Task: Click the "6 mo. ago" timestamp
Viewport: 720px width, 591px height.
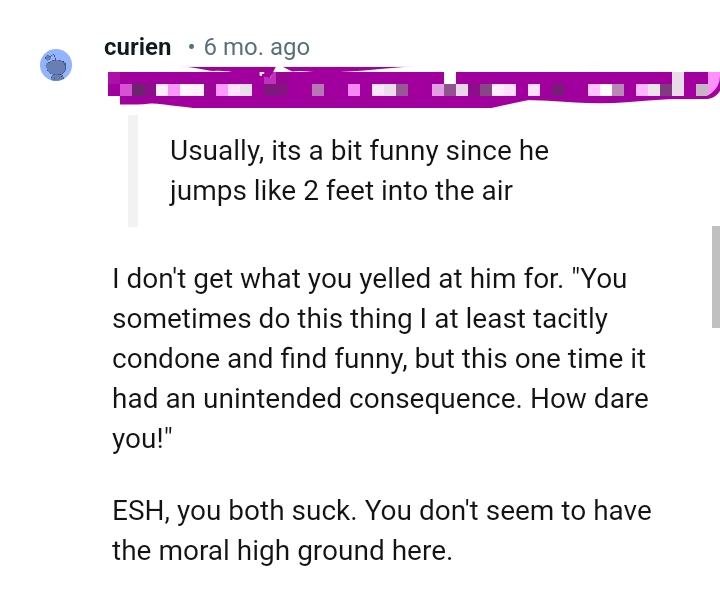Action: 256,47
